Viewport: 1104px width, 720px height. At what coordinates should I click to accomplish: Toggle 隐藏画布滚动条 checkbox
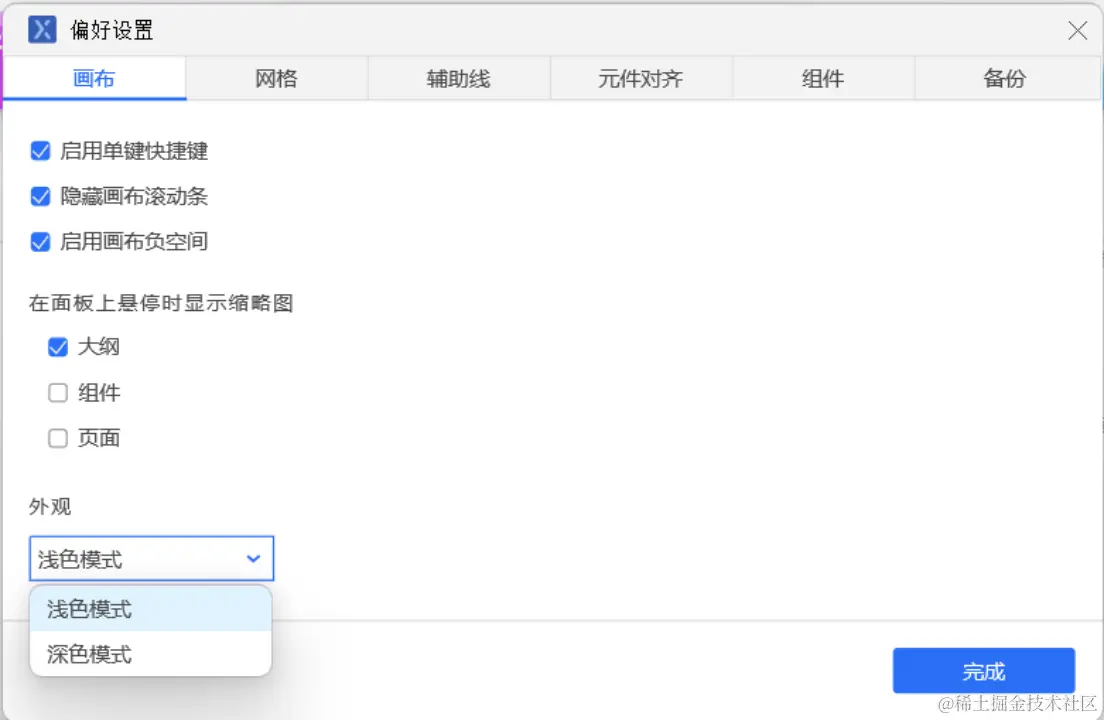40,196
